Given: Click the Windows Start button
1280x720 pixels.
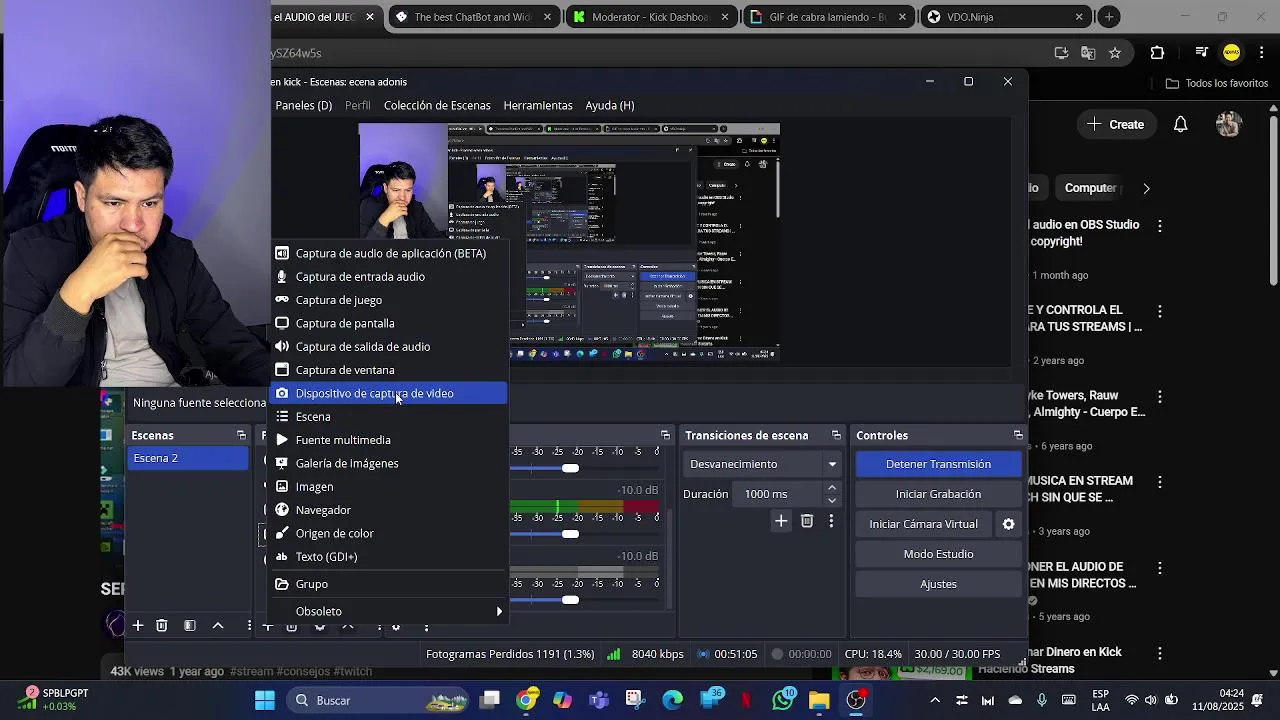Looking at the screenshot, I should pos(265,700).
